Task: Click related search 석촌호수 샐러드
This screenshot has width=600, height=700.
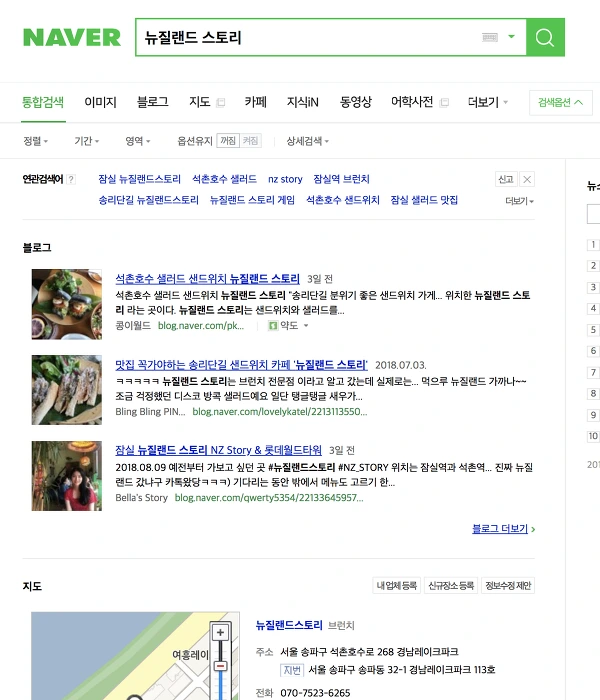Action: point(224,179)
